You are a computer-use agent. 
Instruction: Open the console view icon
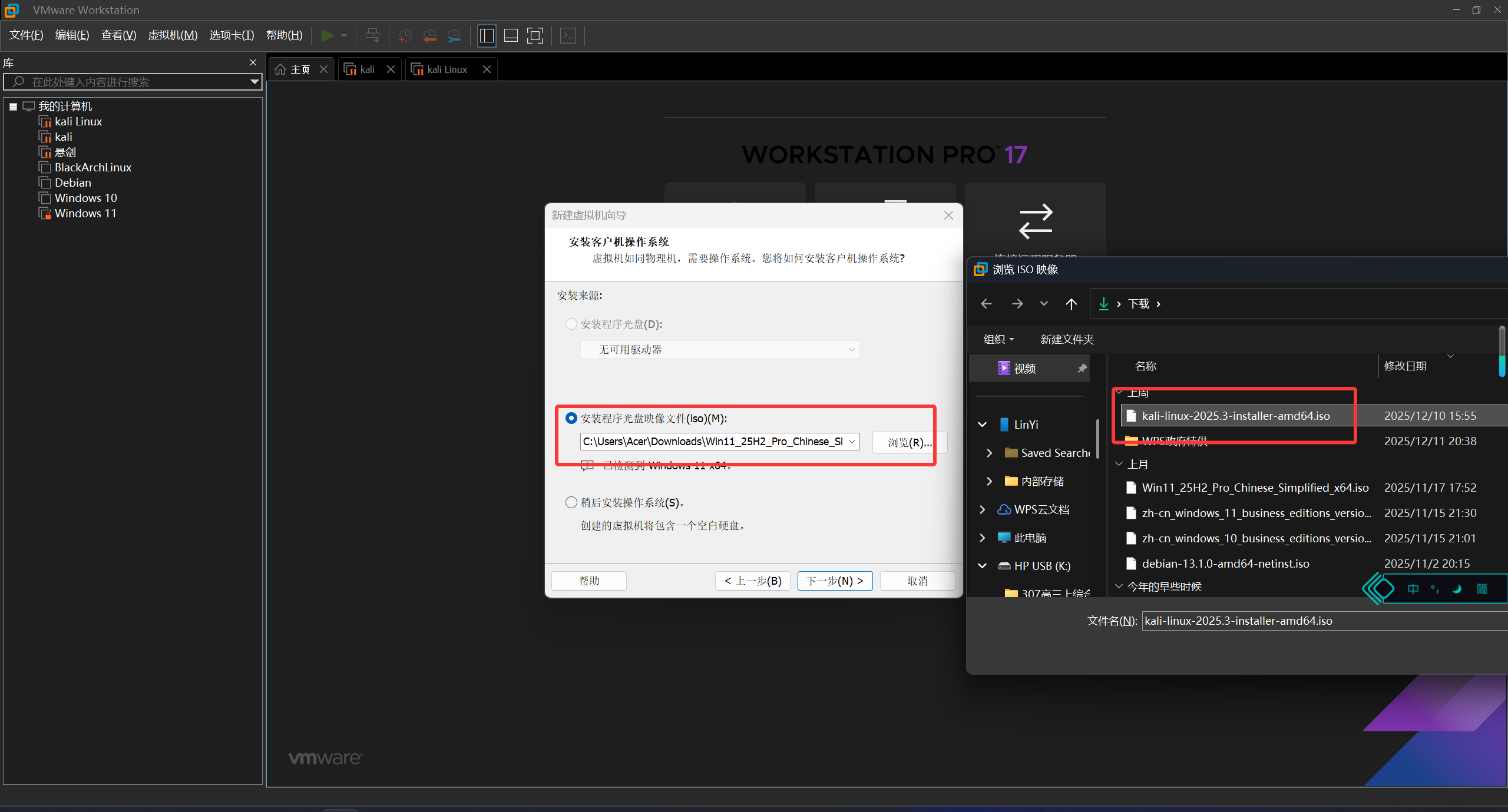[568, 35]
